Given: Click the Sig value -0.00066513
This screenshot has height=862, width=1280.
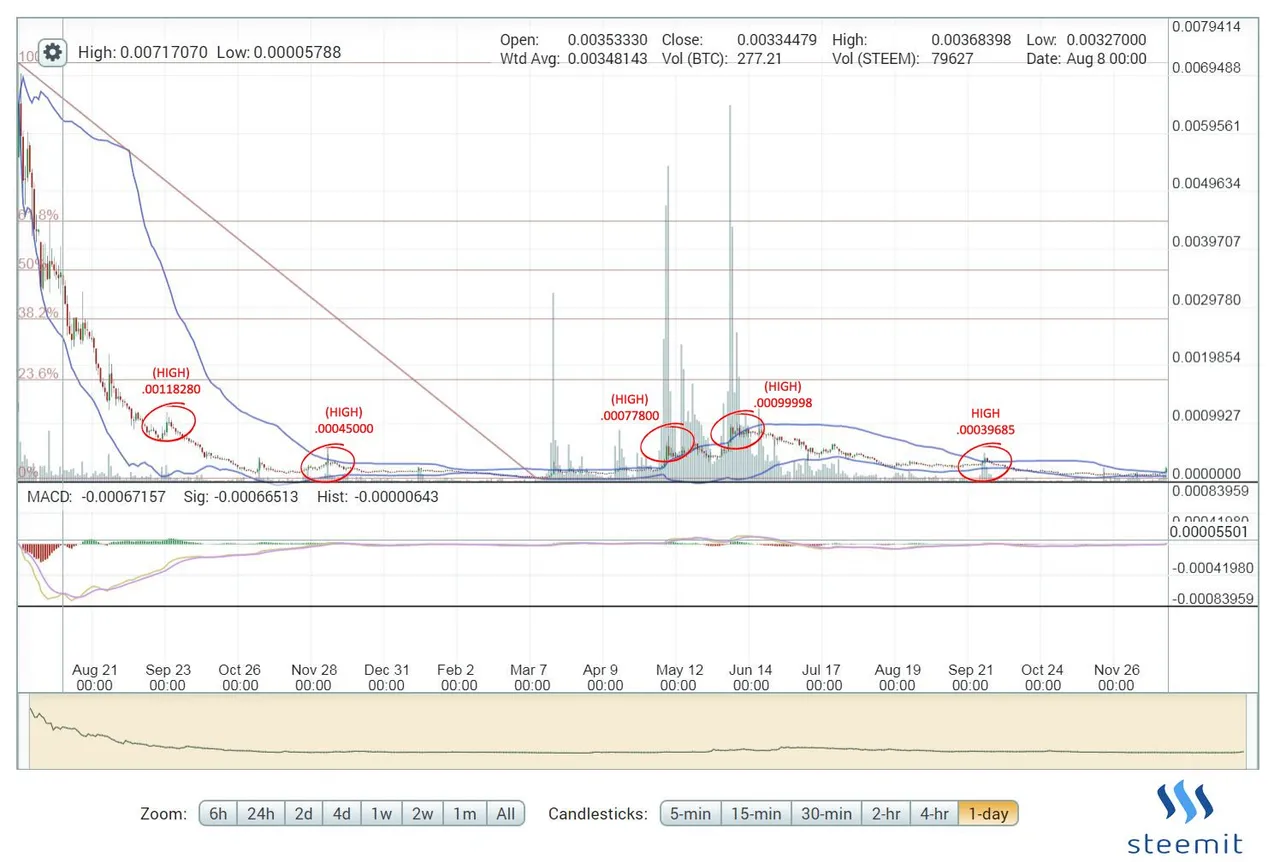Looking at the screenshot, I should (x=257, y=496).
